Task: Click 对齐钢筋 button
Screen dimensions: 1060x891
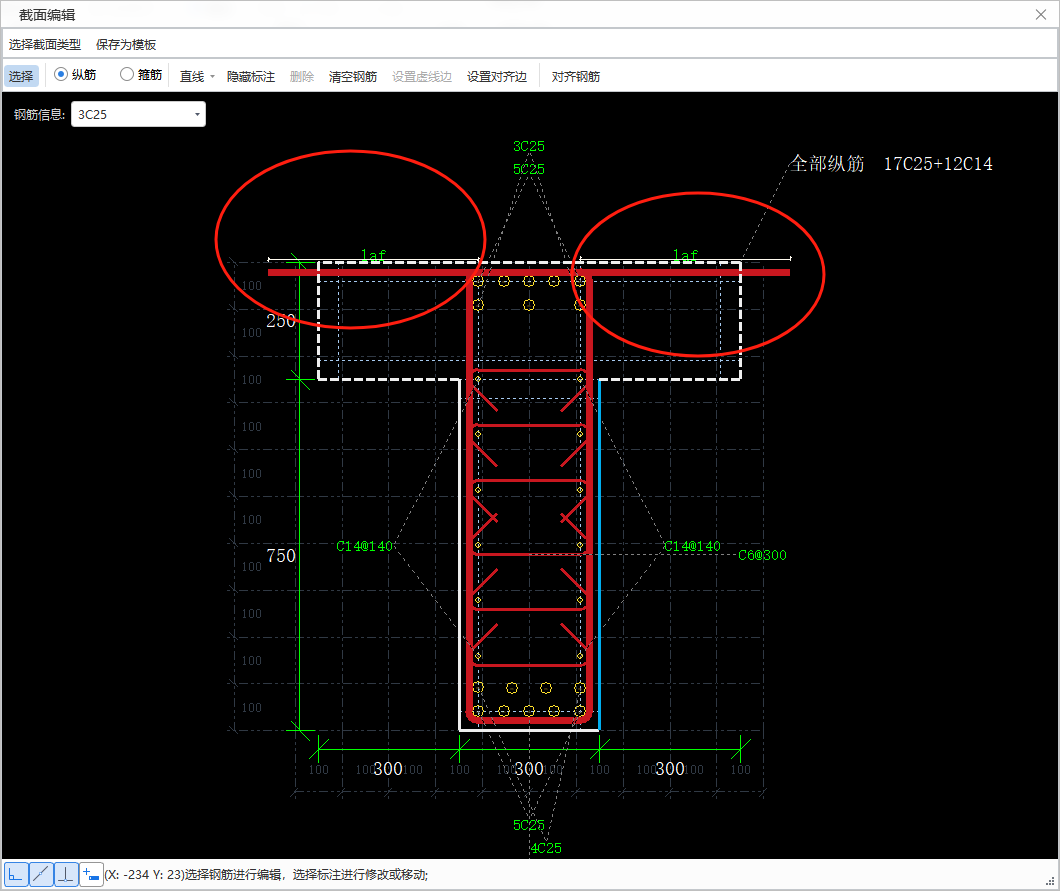Action: [576, 76]
